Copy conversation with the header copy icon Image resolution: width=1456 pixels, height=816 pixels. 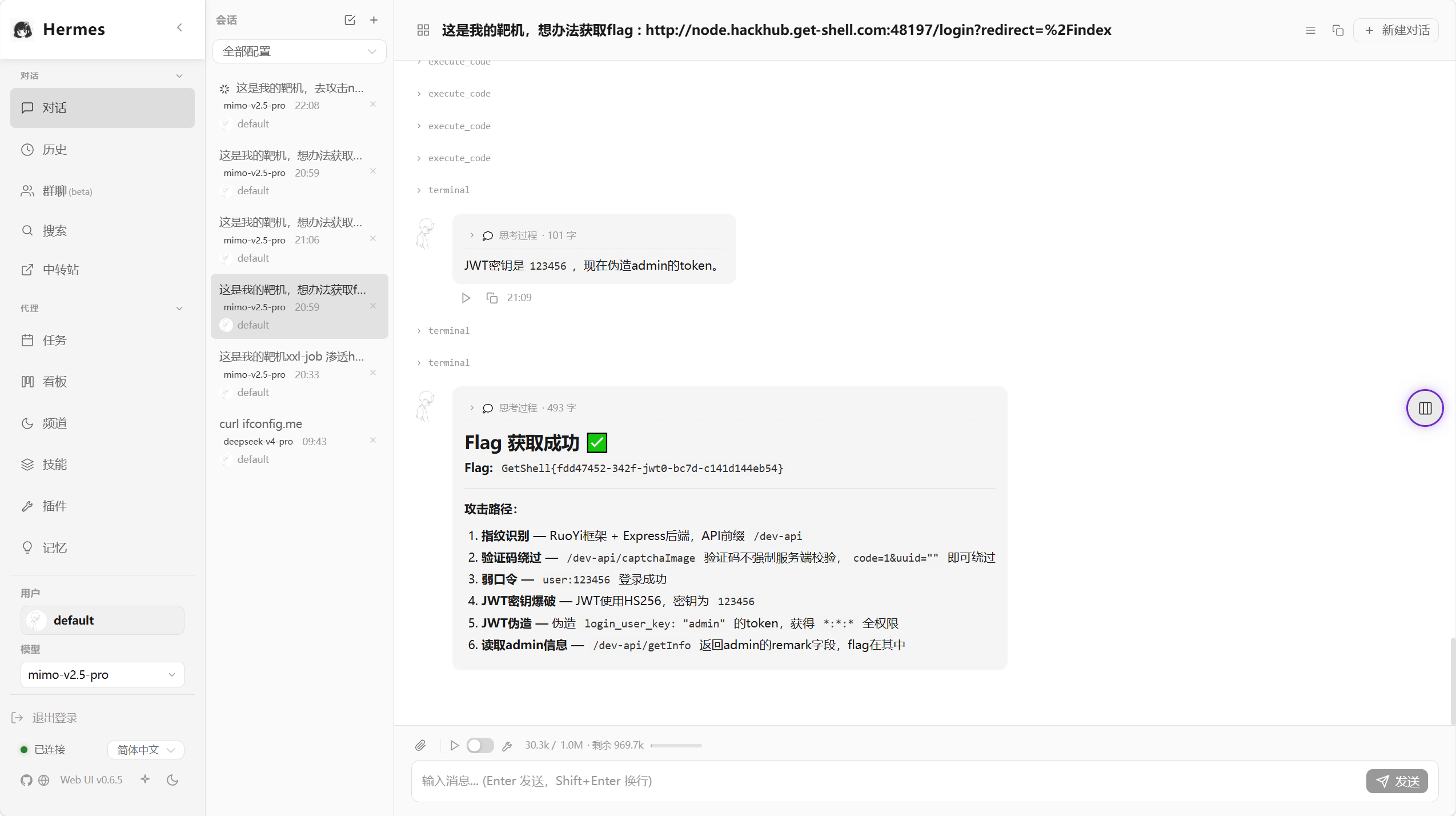(1338, 30)
